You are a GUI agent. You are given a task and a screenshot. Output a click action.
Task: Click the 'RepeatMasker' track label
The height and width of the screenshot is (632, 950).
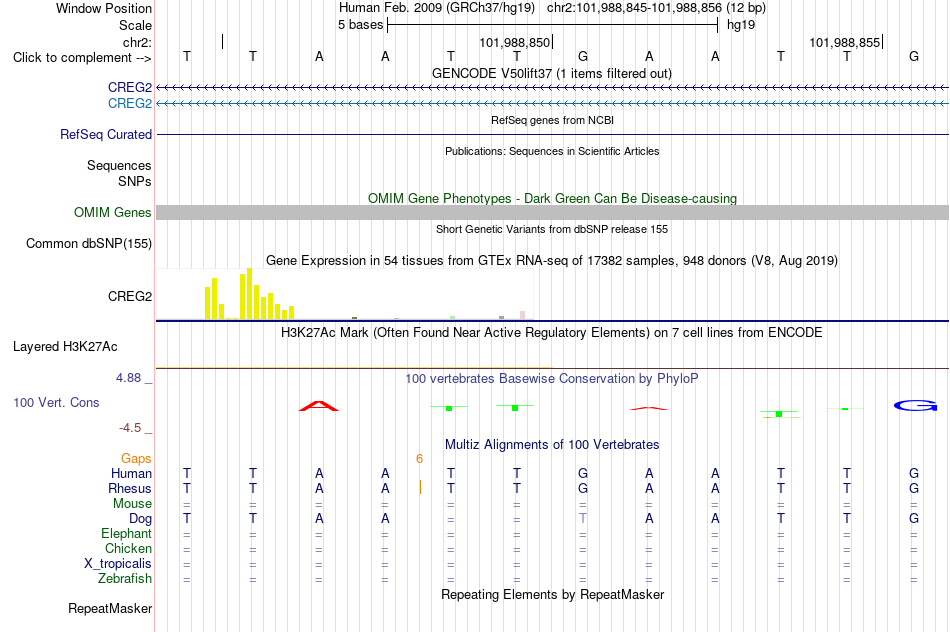coord(110,608)
